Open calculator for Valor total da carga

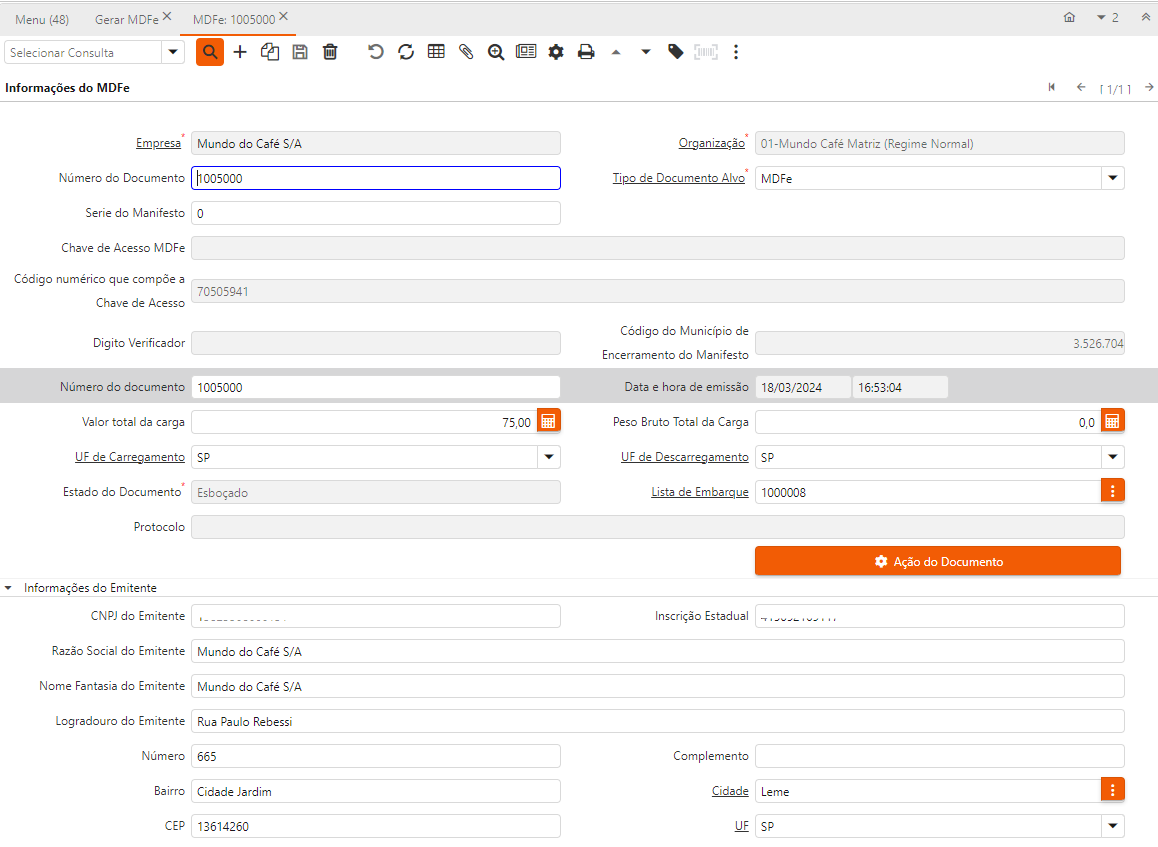548,421
